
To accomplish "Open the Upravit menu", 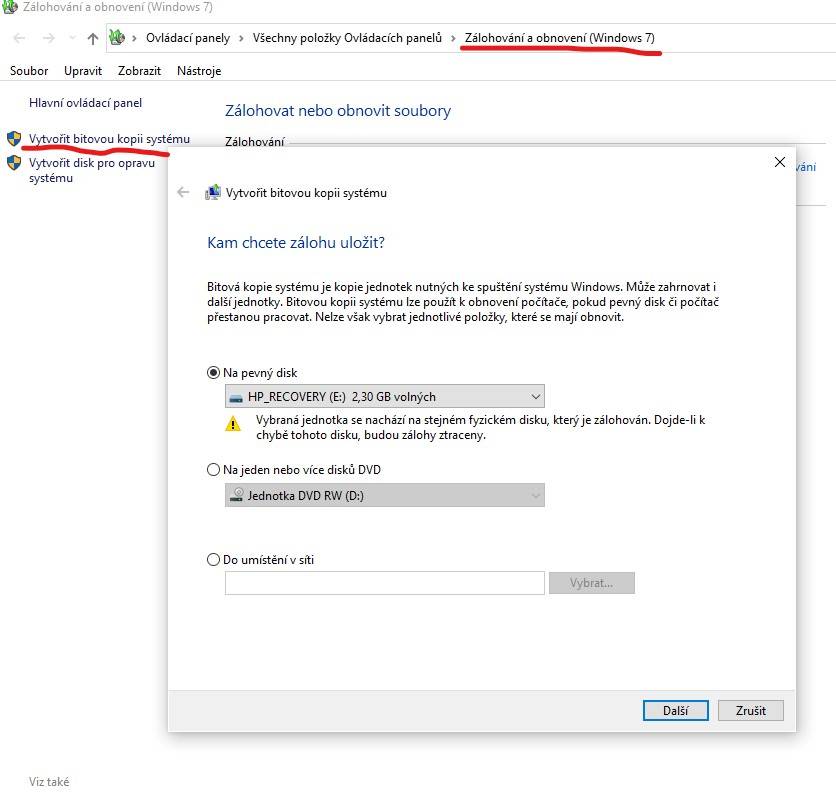I will pyautogui.click(x=83, y=71).
